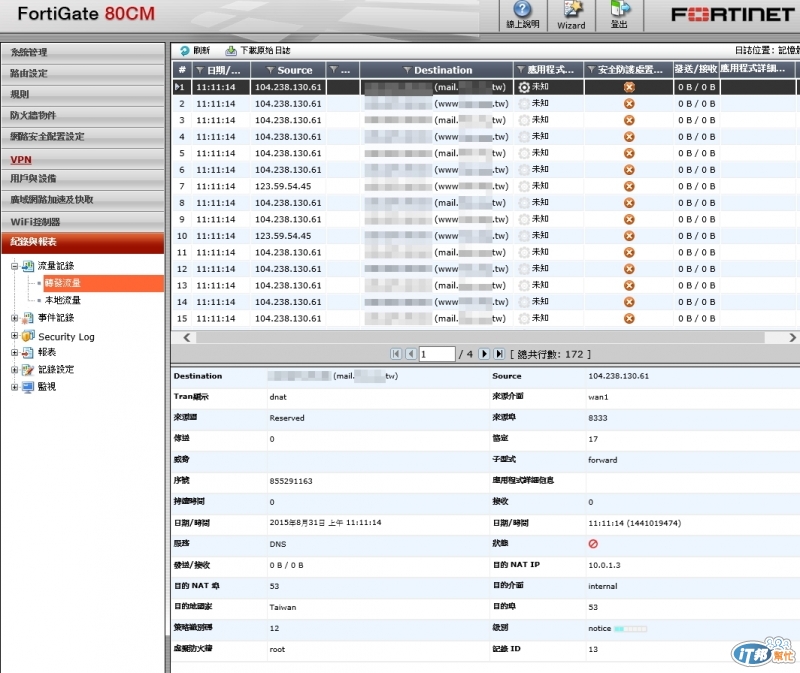800x673 pixels.
Task: Click filter icon on security action column
Action: point(591,69)
